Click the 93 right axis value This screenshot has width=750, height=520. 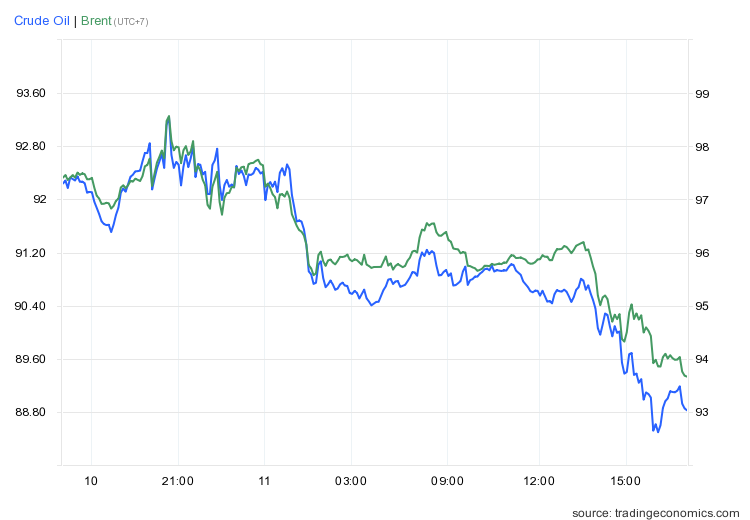coord(702,412)
